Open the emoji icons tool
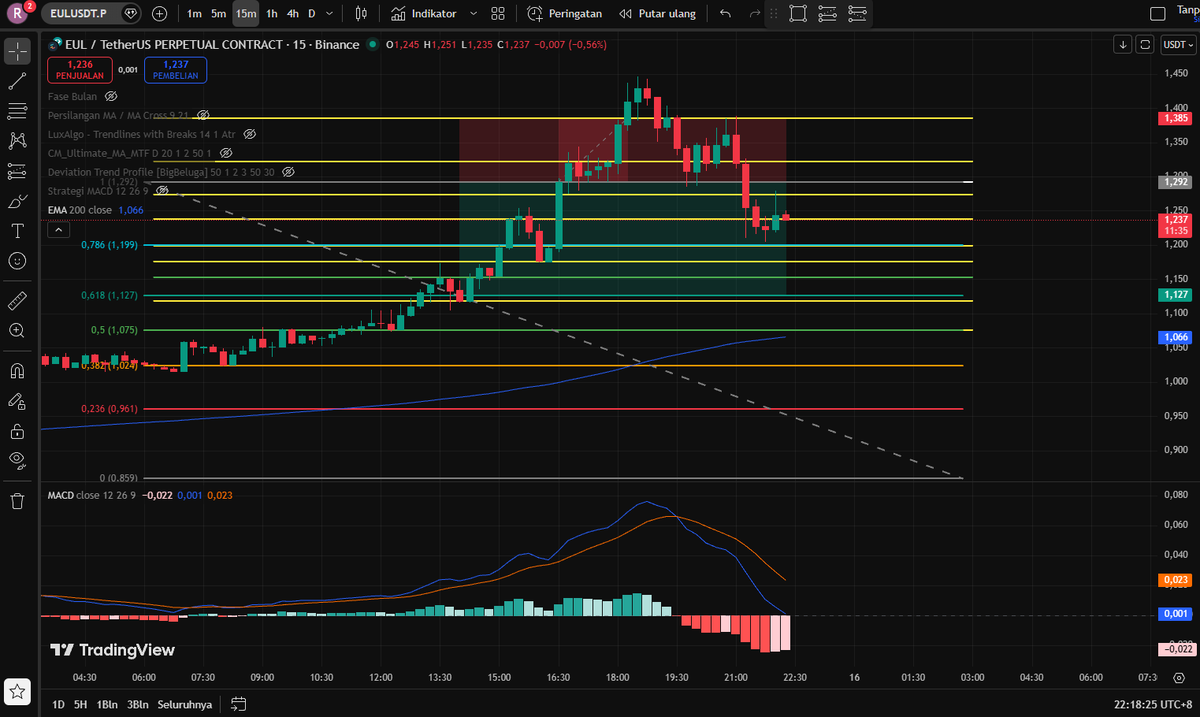Image resolution: width=1200 pixels, height=717 pixels. pyautogui.click(x=17, y=261)
